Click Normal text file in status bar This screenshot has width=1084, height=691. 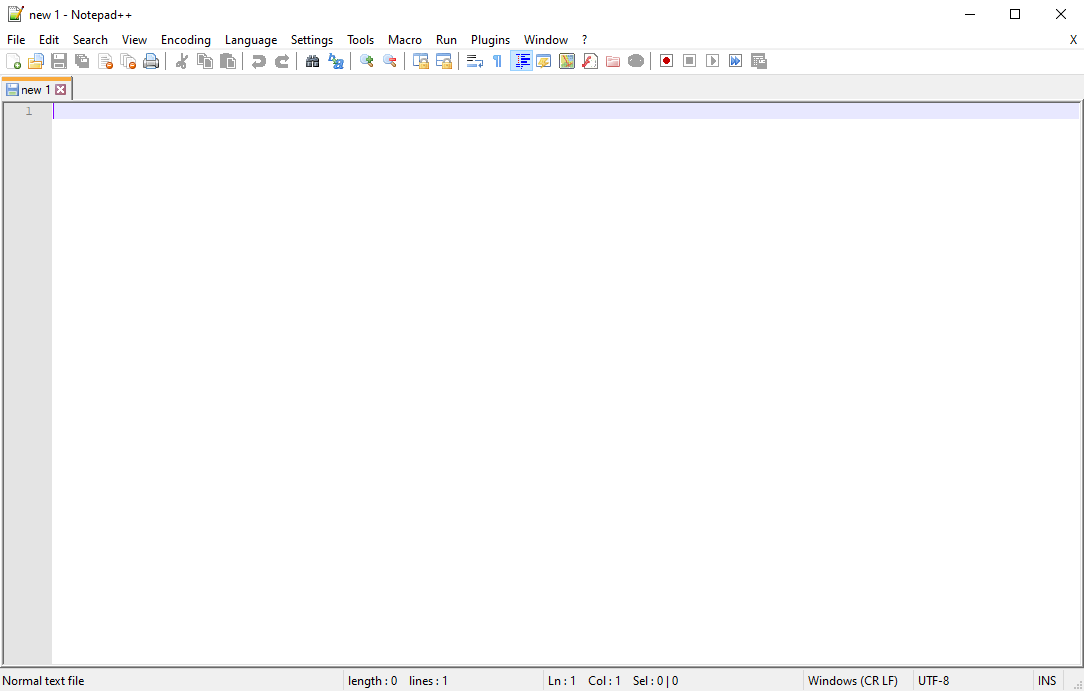coord(44,681)
